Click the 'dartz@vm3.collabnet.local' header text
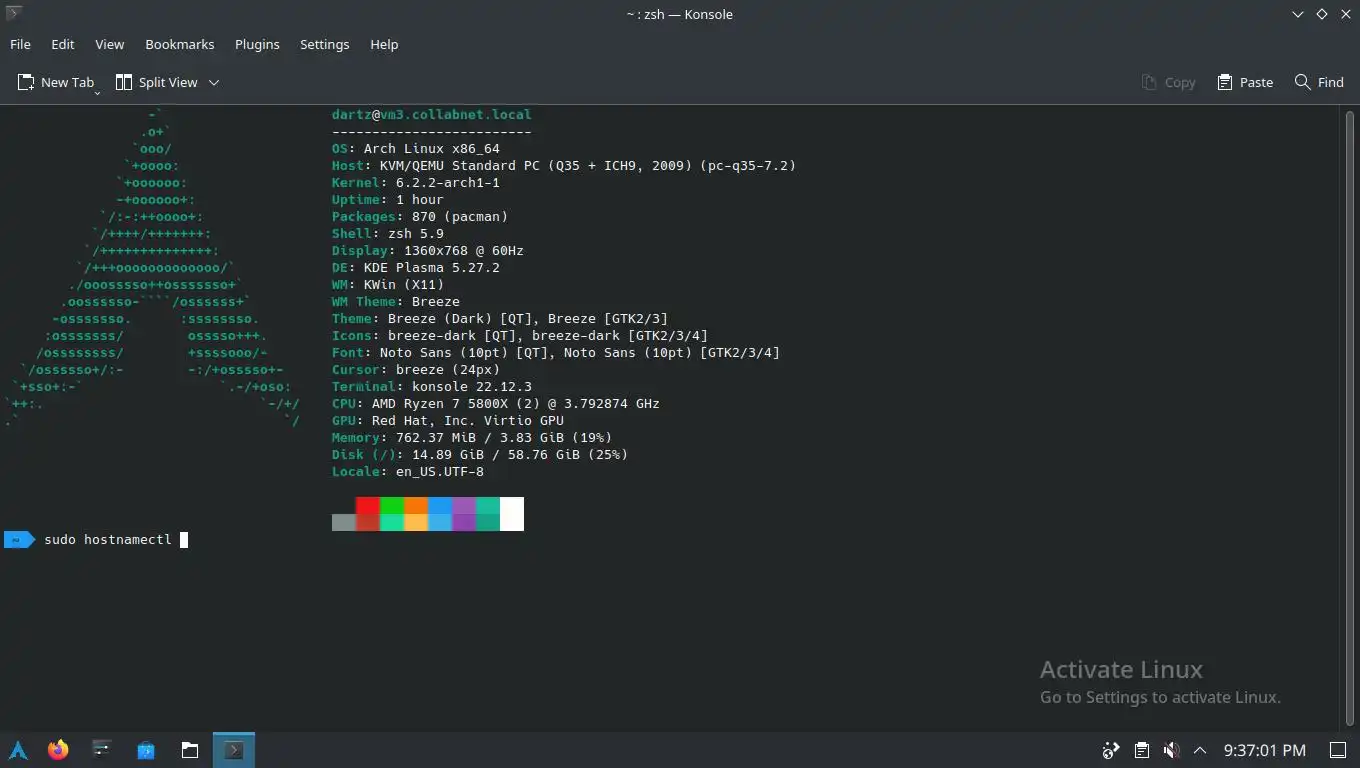 click(432, 115)
